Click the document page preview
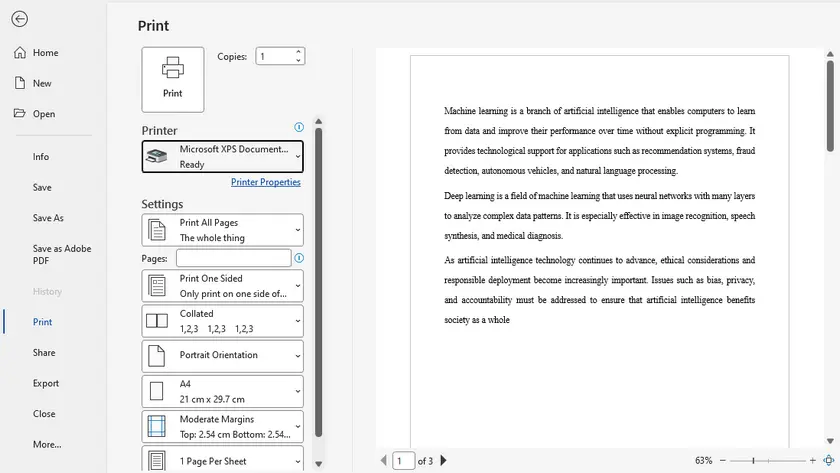 pos(599,251)
